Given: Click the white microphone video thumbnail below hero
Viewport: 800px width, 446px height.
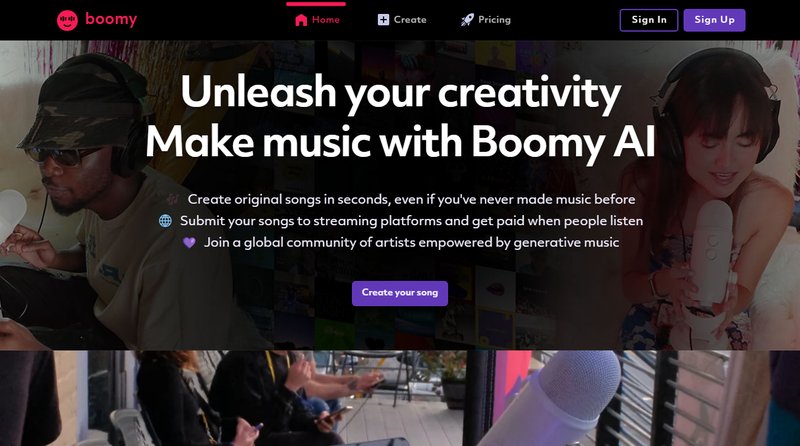Looking at the screenshot, I should click(631, 398).
